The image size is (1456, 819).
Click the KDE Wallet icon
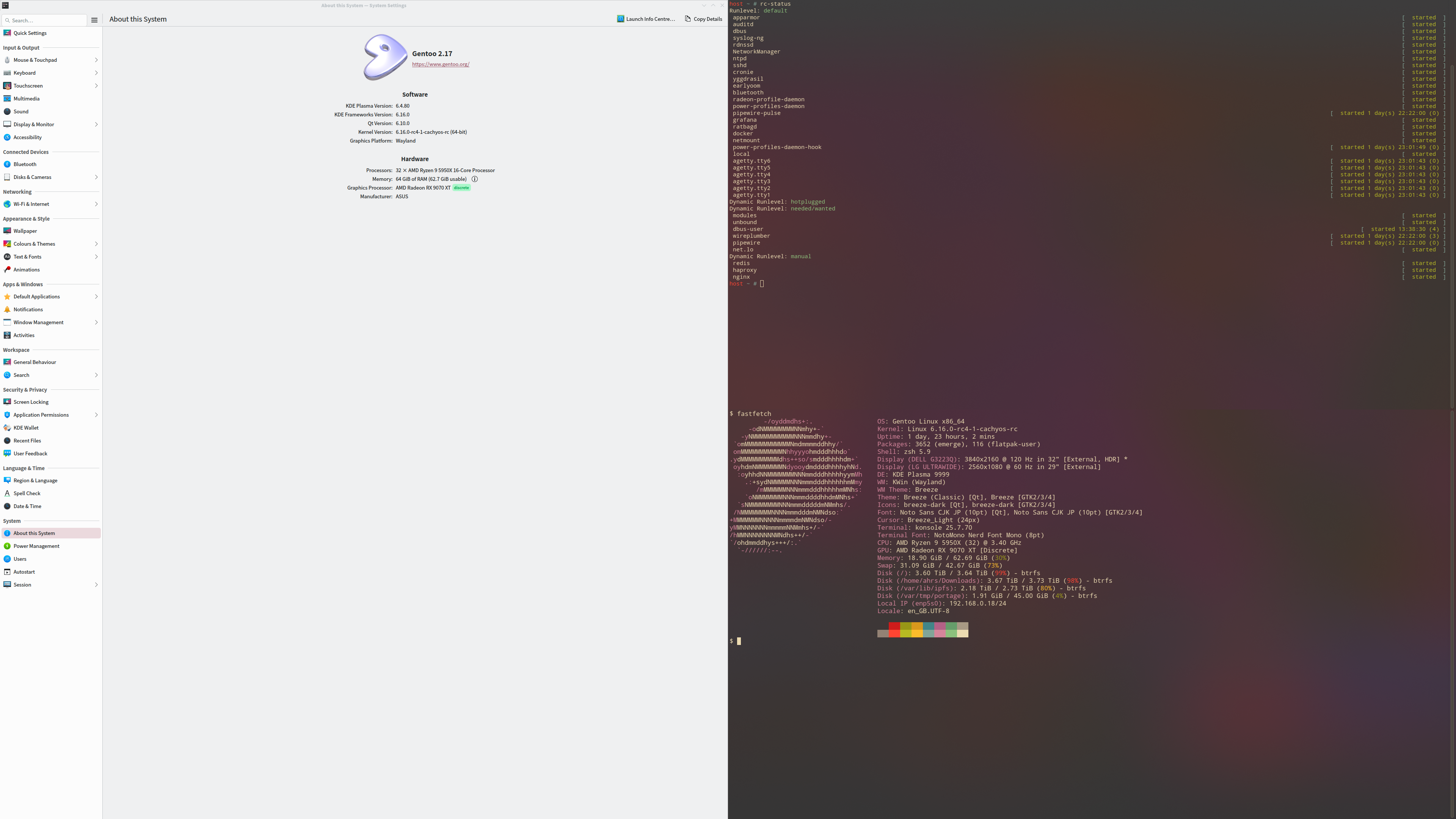click(x=7, y=428)
